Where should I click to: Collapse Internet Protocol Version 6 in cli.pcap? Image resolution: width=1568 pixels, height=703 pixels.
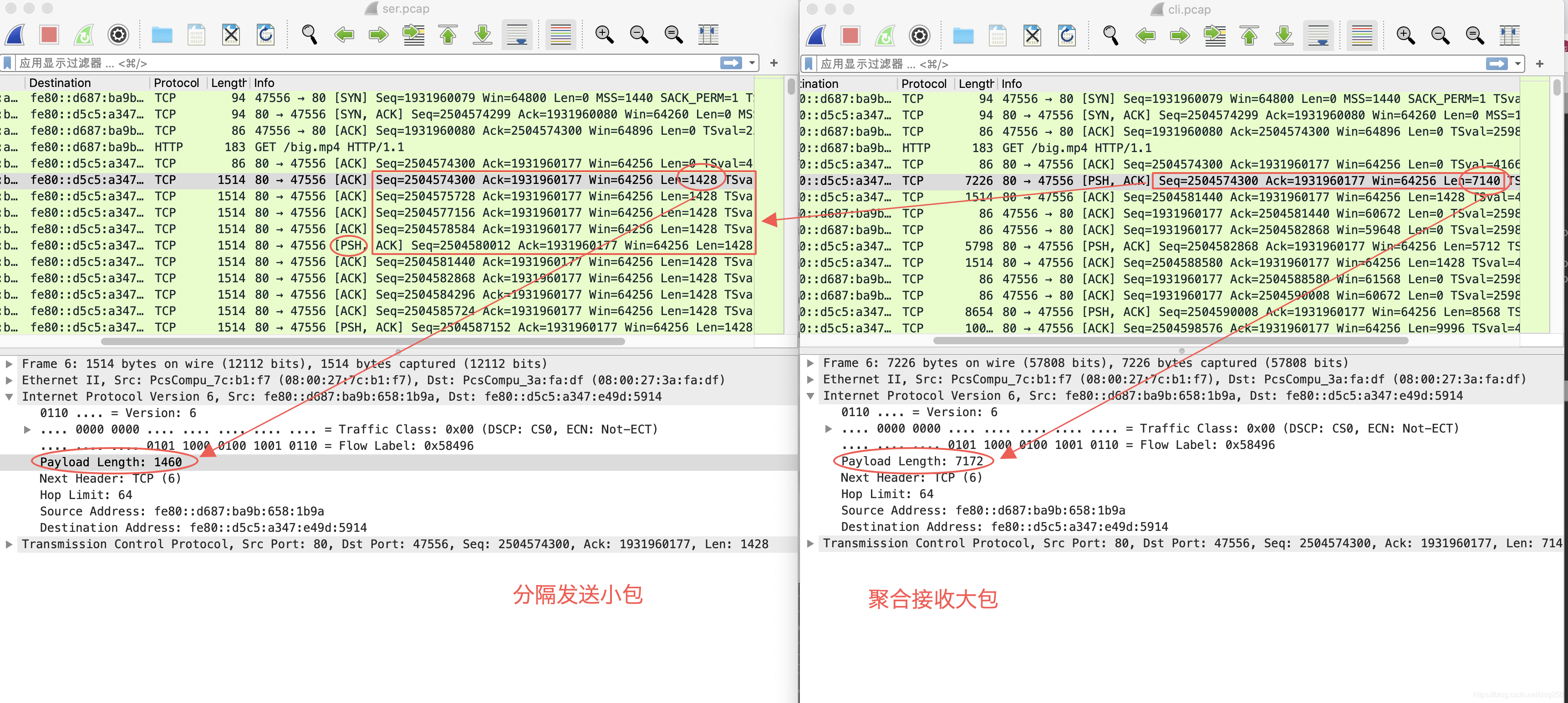(810, 396)
